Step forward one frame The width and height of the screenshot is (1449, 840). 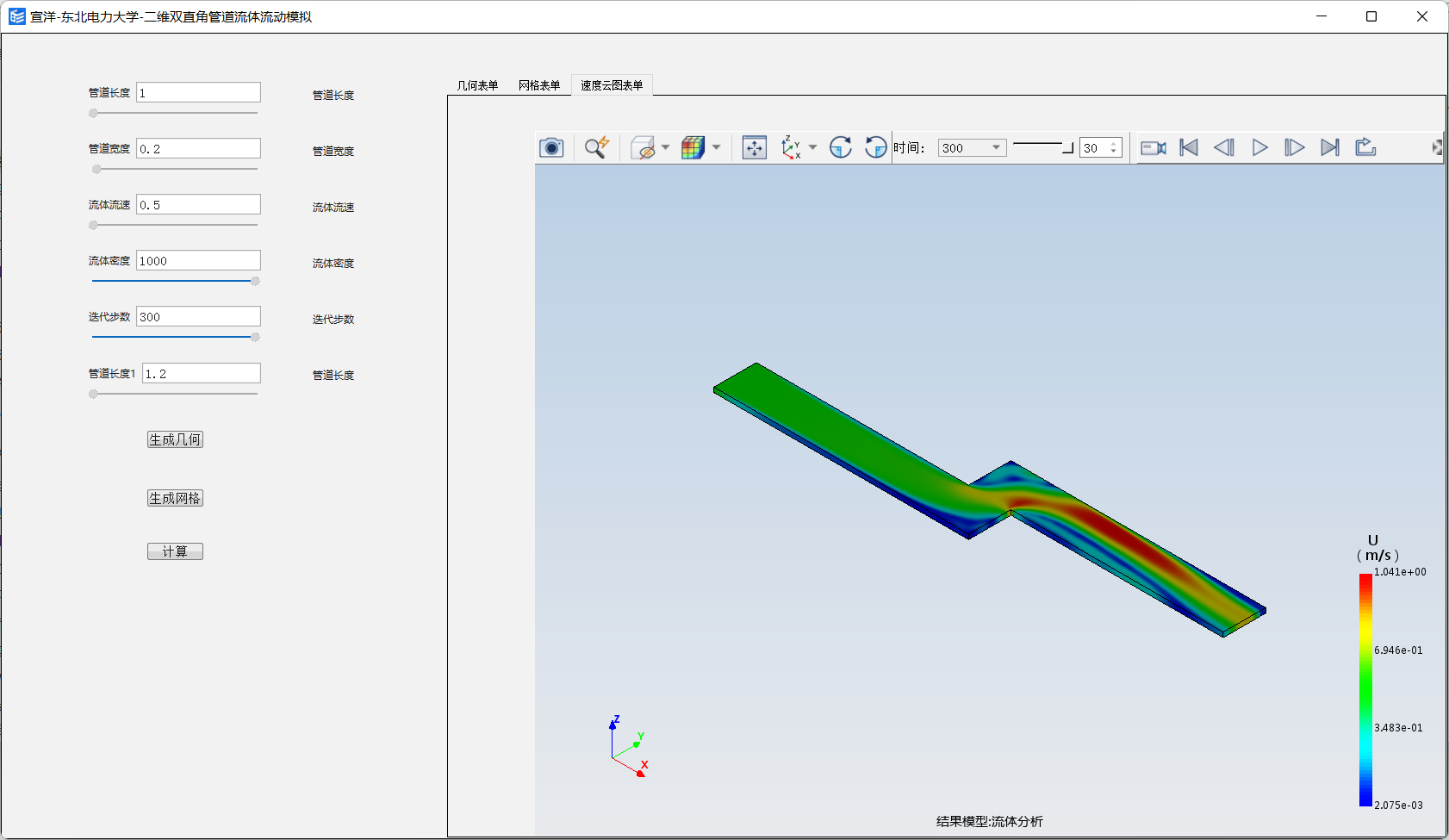[x=1294, y=148]
